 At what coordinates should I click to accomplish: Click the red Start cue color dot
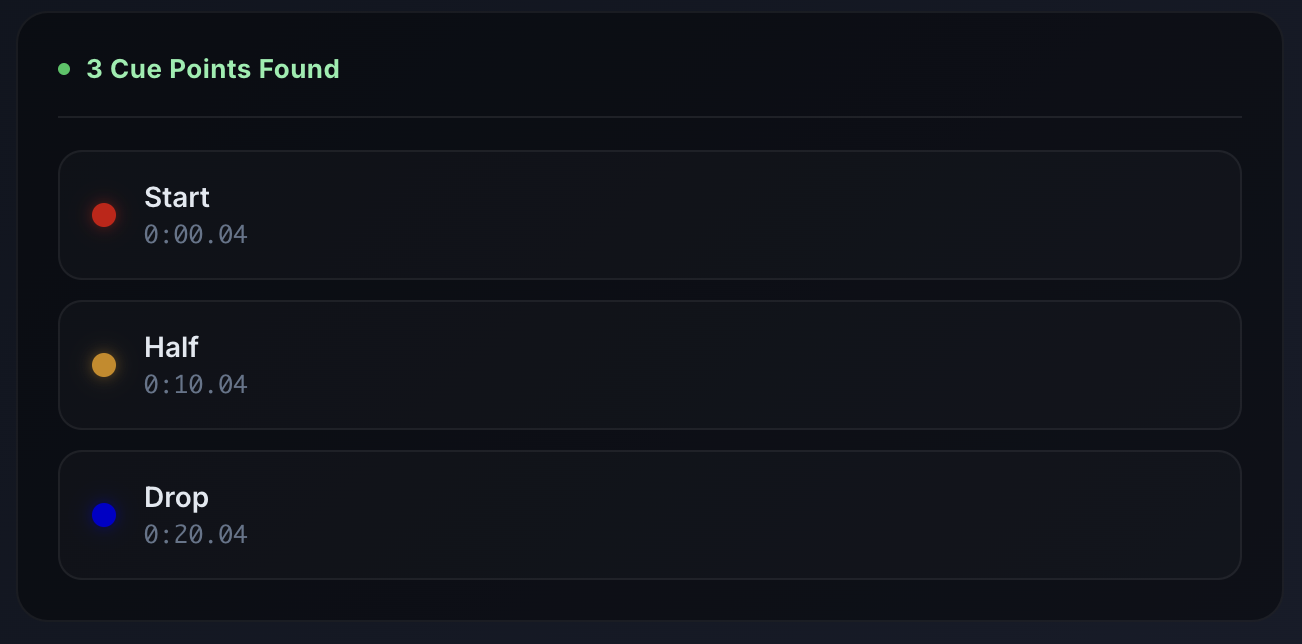pos(104,215)
